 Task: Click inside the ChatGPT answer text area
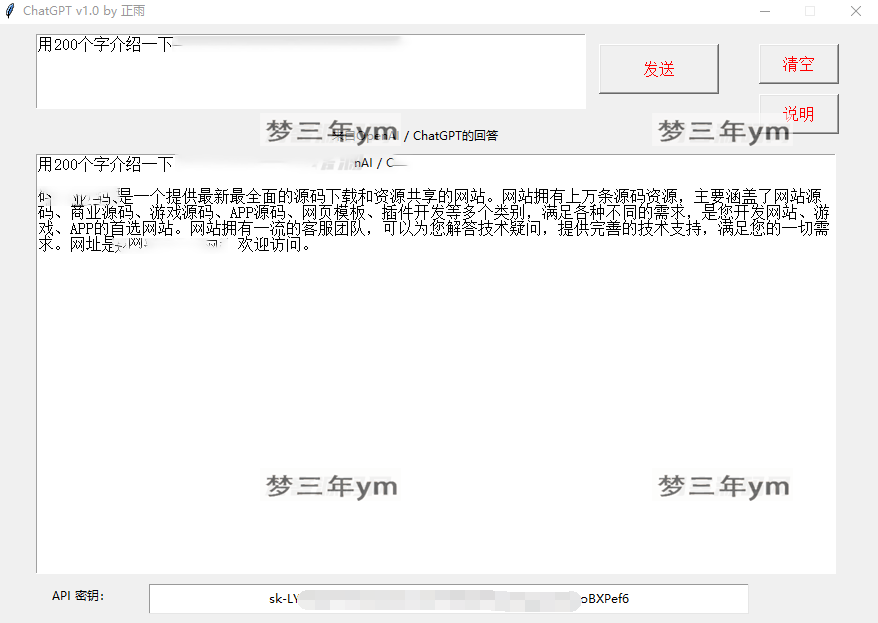click(436, 364)
